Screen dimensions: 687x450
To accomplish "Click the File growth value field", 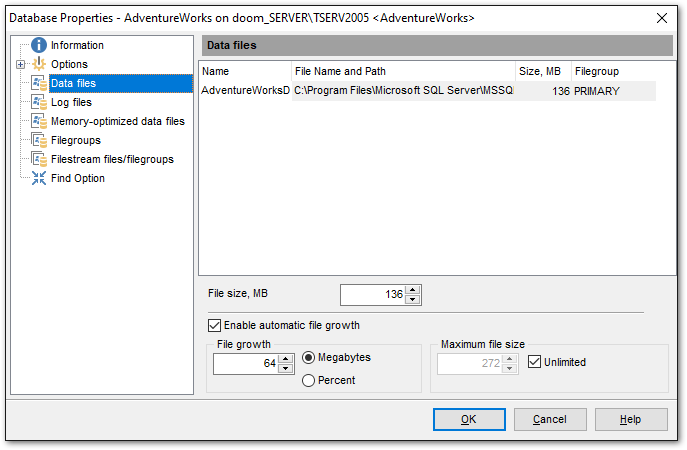I will [x=246, y=364].
